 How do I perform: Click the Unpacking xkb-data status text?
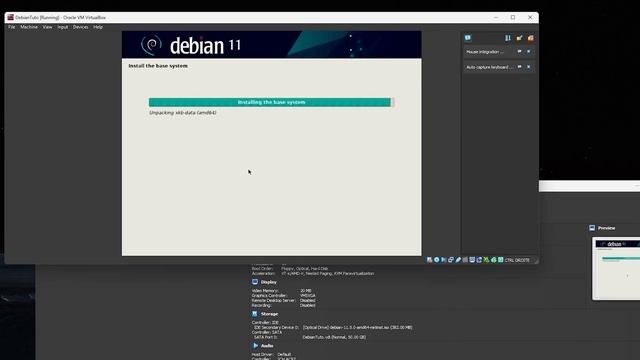pyautogui.click(x=182, y=113)
